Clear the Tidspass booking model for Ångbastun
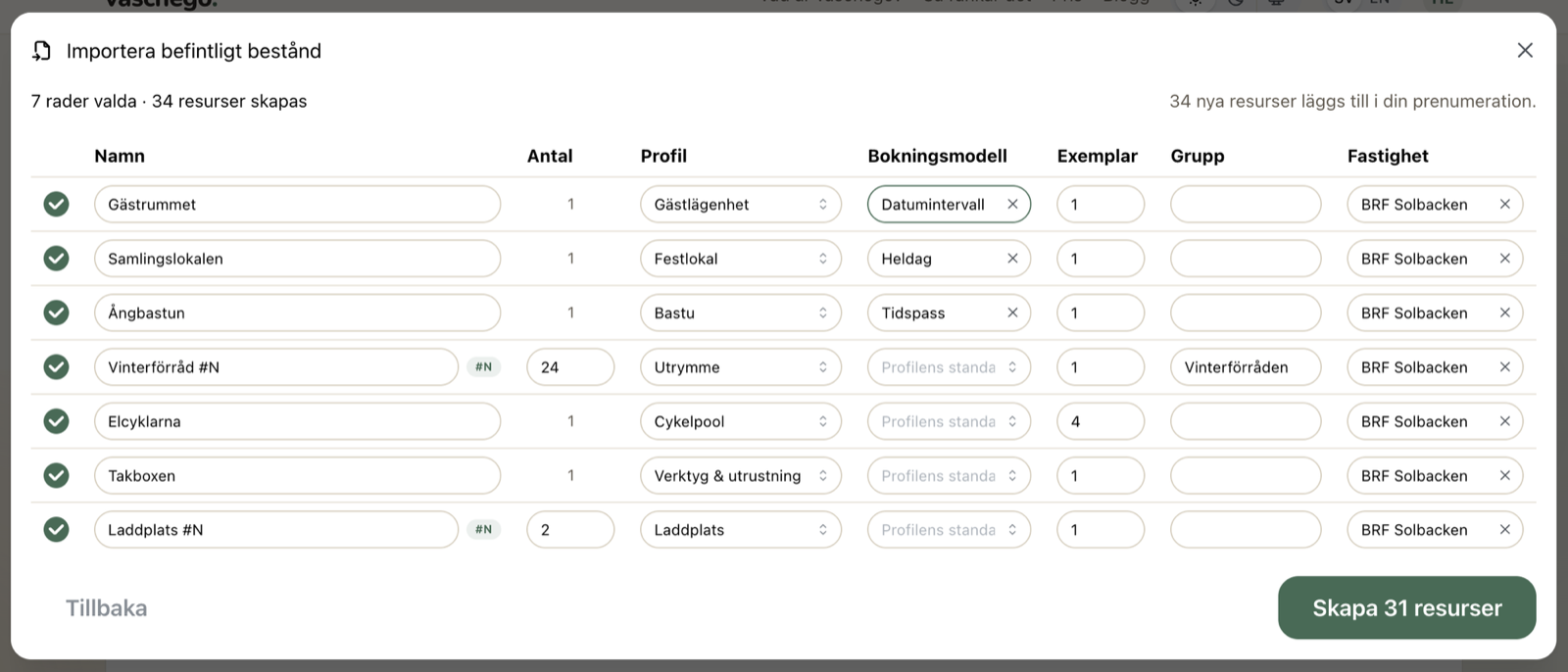 point(1012,313)
